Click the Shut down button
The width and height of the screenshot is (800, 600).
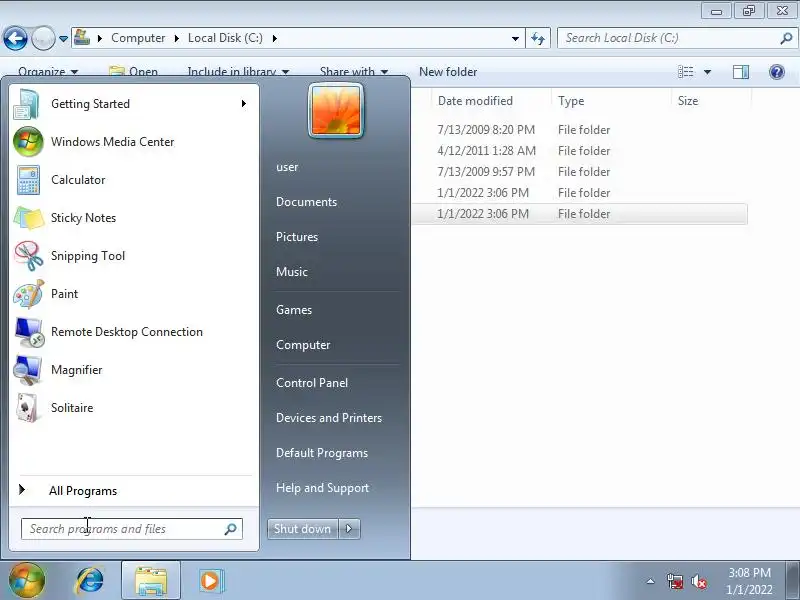(x=303, y=529)
